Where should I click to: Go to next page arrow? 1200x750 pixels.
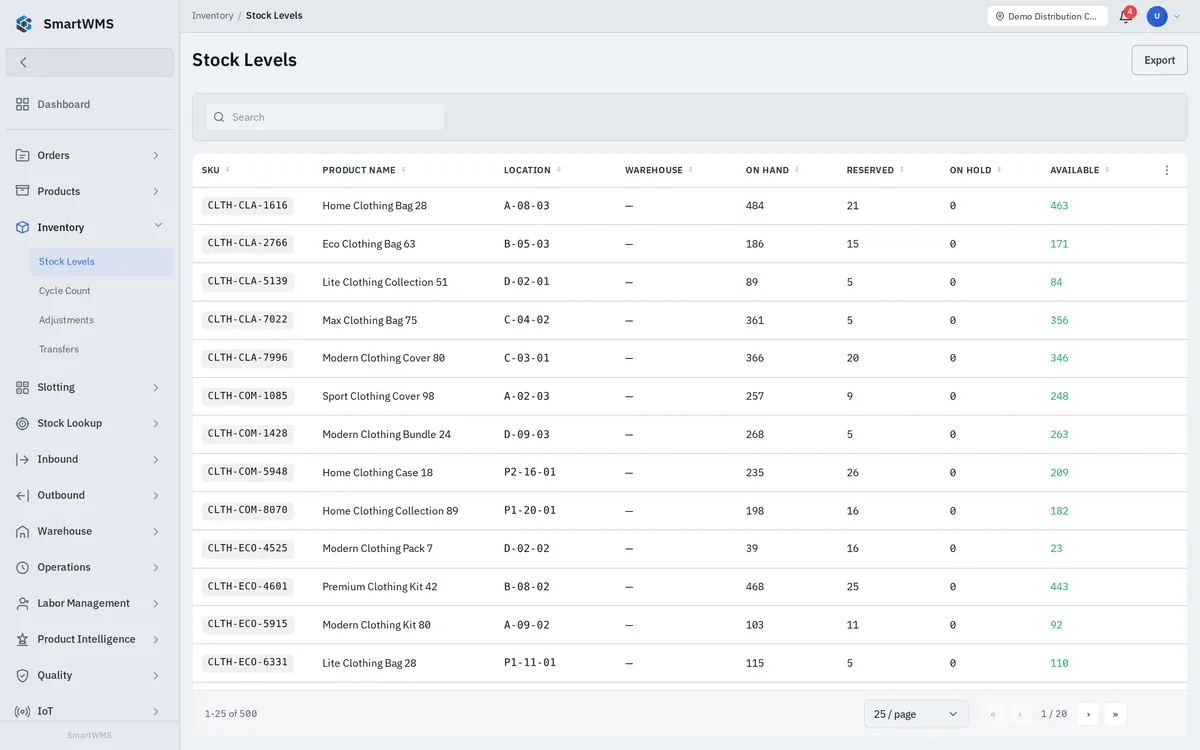pos(1088,714)
